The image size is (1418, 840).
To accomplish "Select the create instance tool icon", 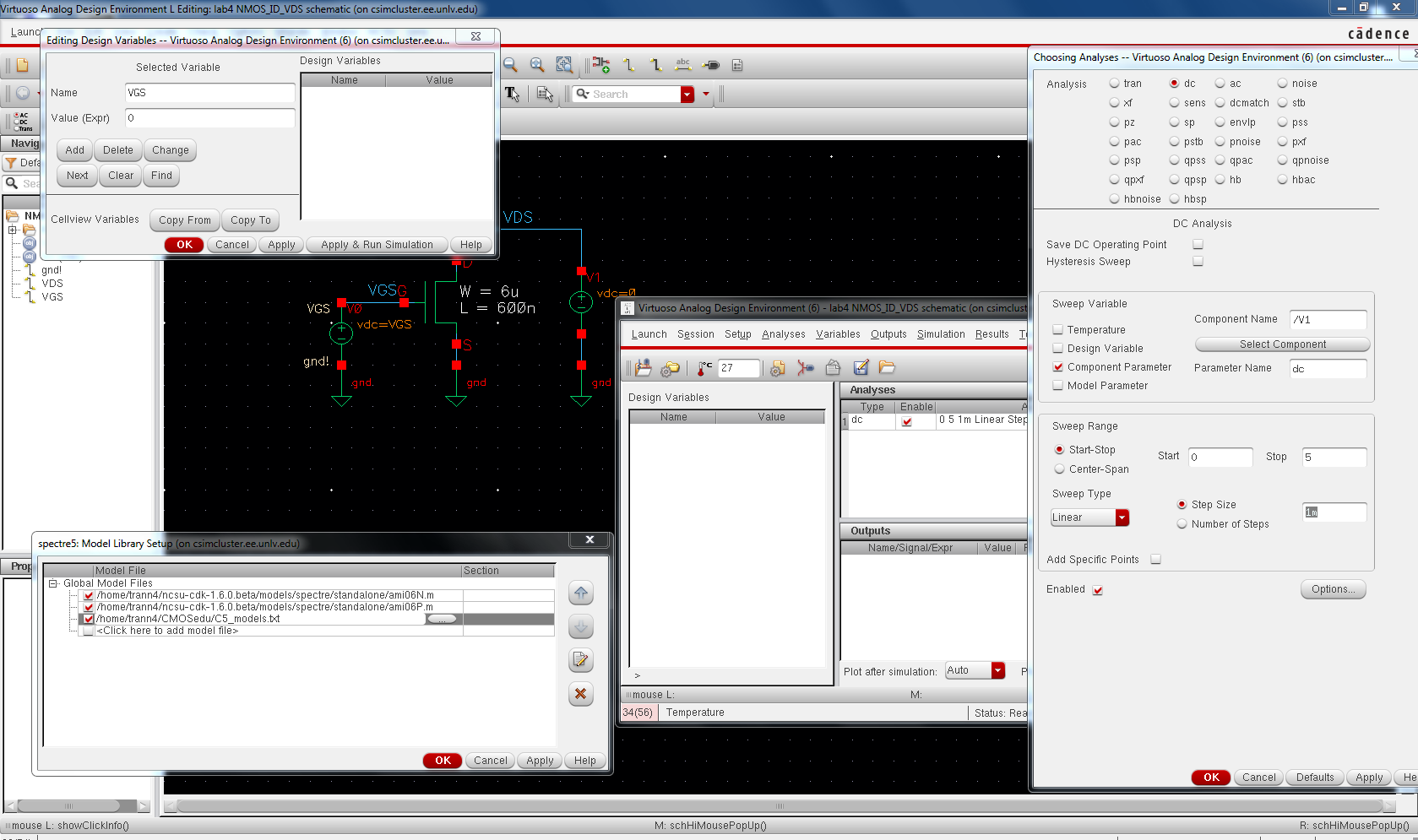I will [601, 65].
